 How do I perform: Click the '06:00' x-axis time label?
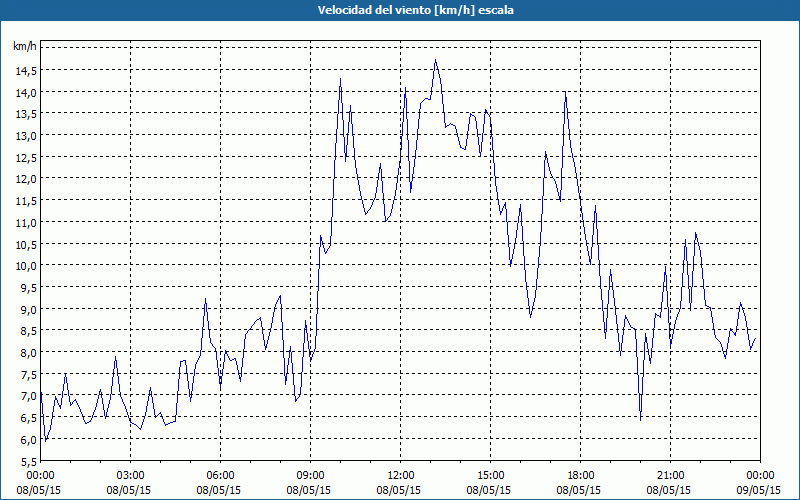point(220,476)
